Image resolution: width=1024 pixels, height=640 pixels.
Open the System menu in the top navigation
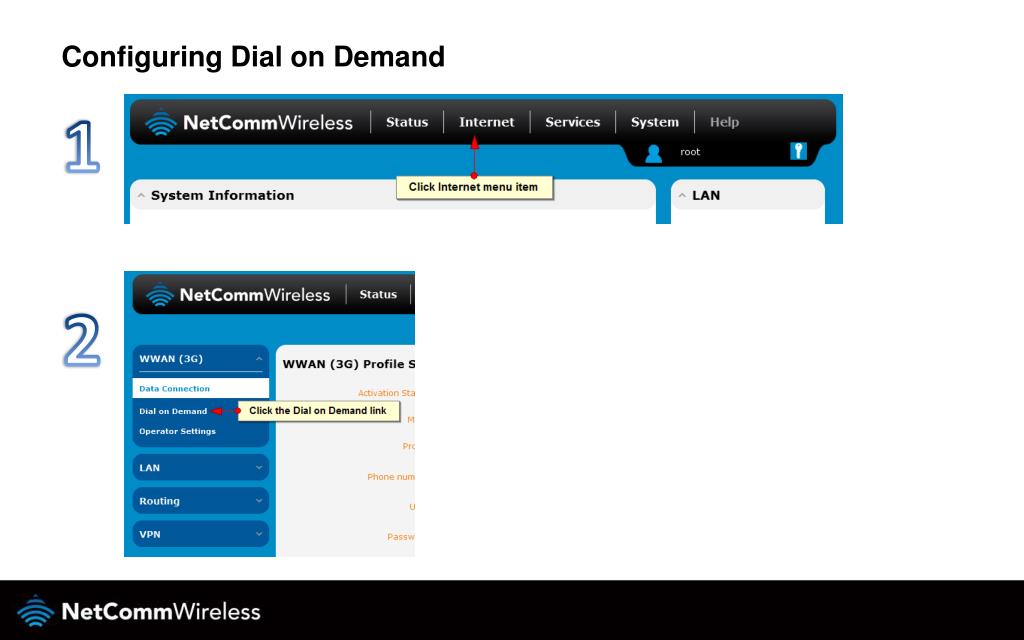[x=655, y=122]
